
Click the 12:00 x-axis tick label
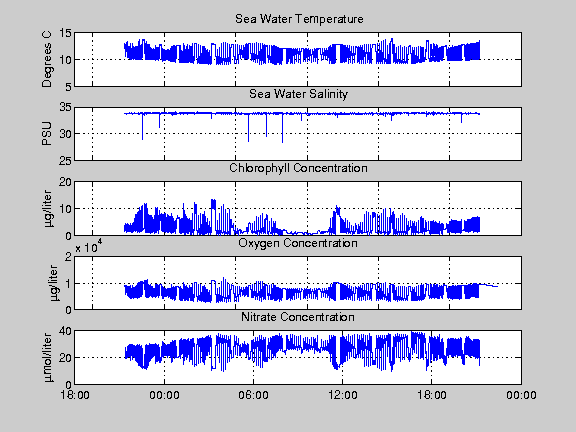[342, 395]
